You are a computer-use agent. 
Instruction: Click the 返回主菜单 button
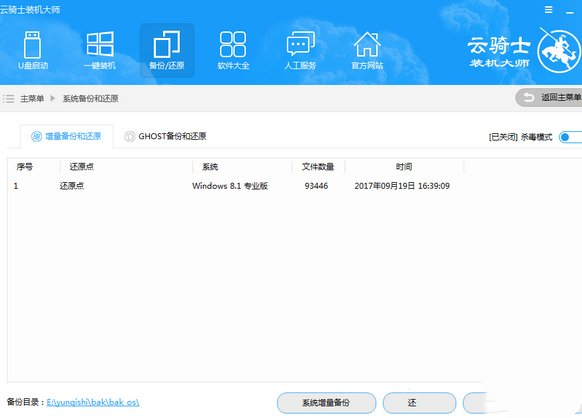pyautogui.click(x=549, y=98)
